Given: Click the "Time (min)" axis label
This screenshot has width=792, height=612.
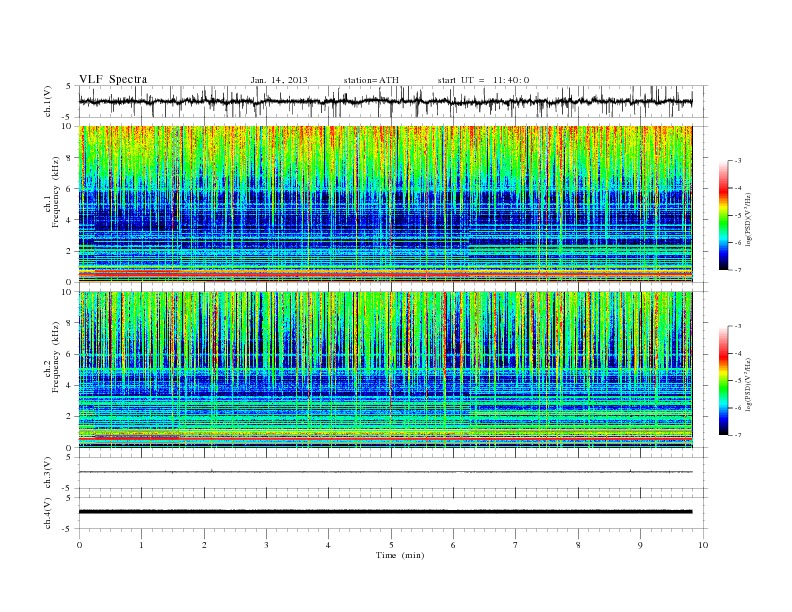Looking at the screenshot, I should [400, 555].
